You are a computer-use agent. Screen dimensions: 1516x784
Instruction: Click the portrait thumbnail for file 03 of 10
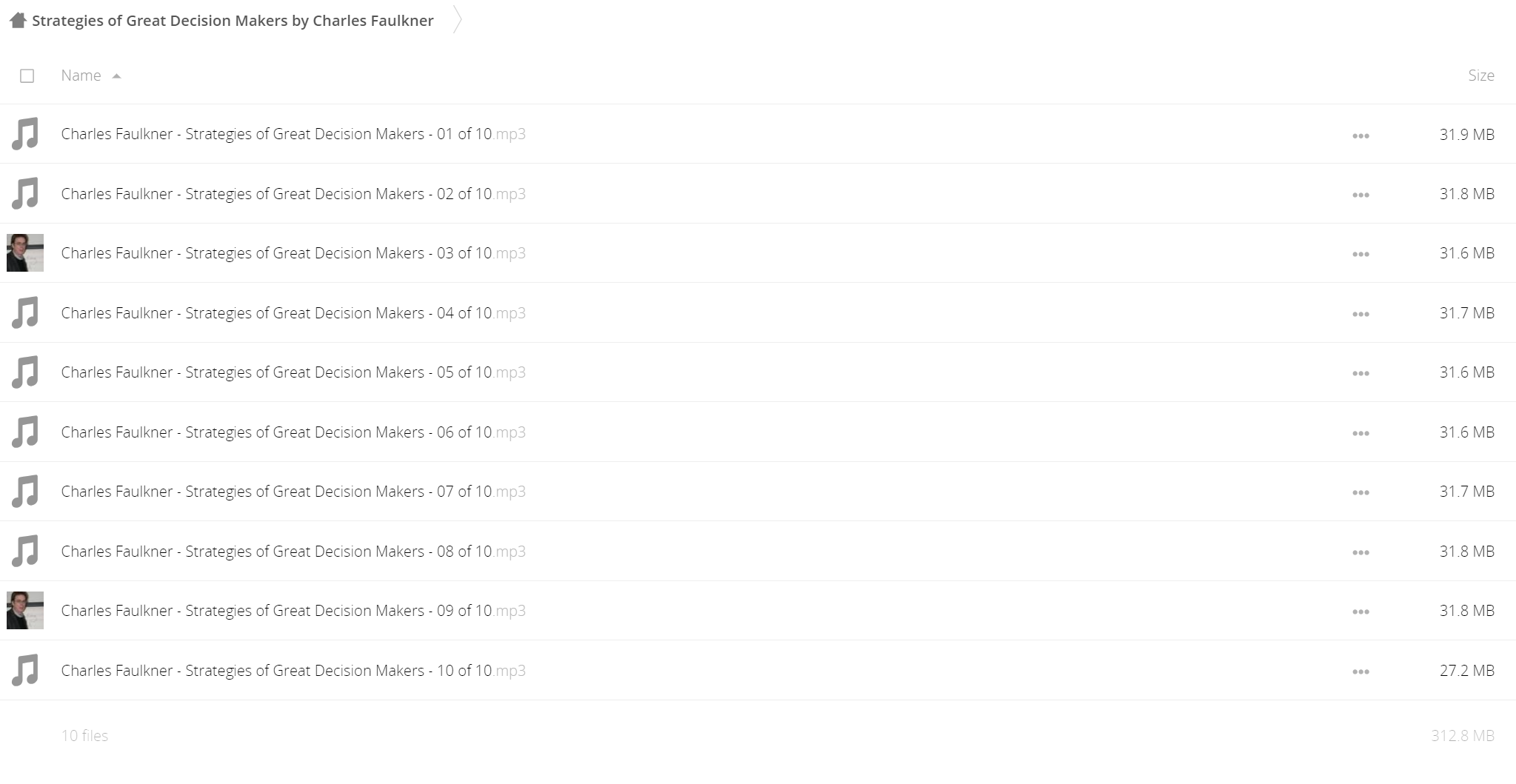pos(25,252)
